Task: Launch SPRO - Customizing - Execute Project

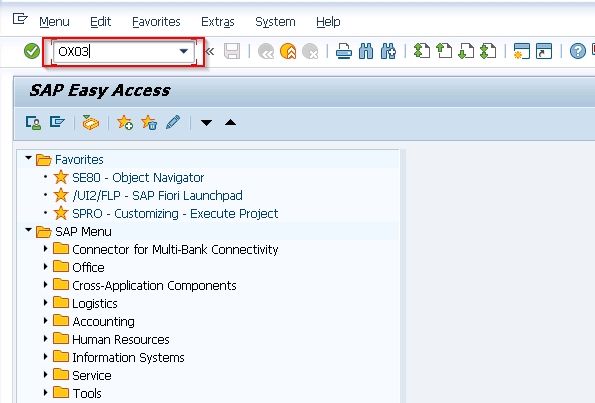Action: (175, 214)
